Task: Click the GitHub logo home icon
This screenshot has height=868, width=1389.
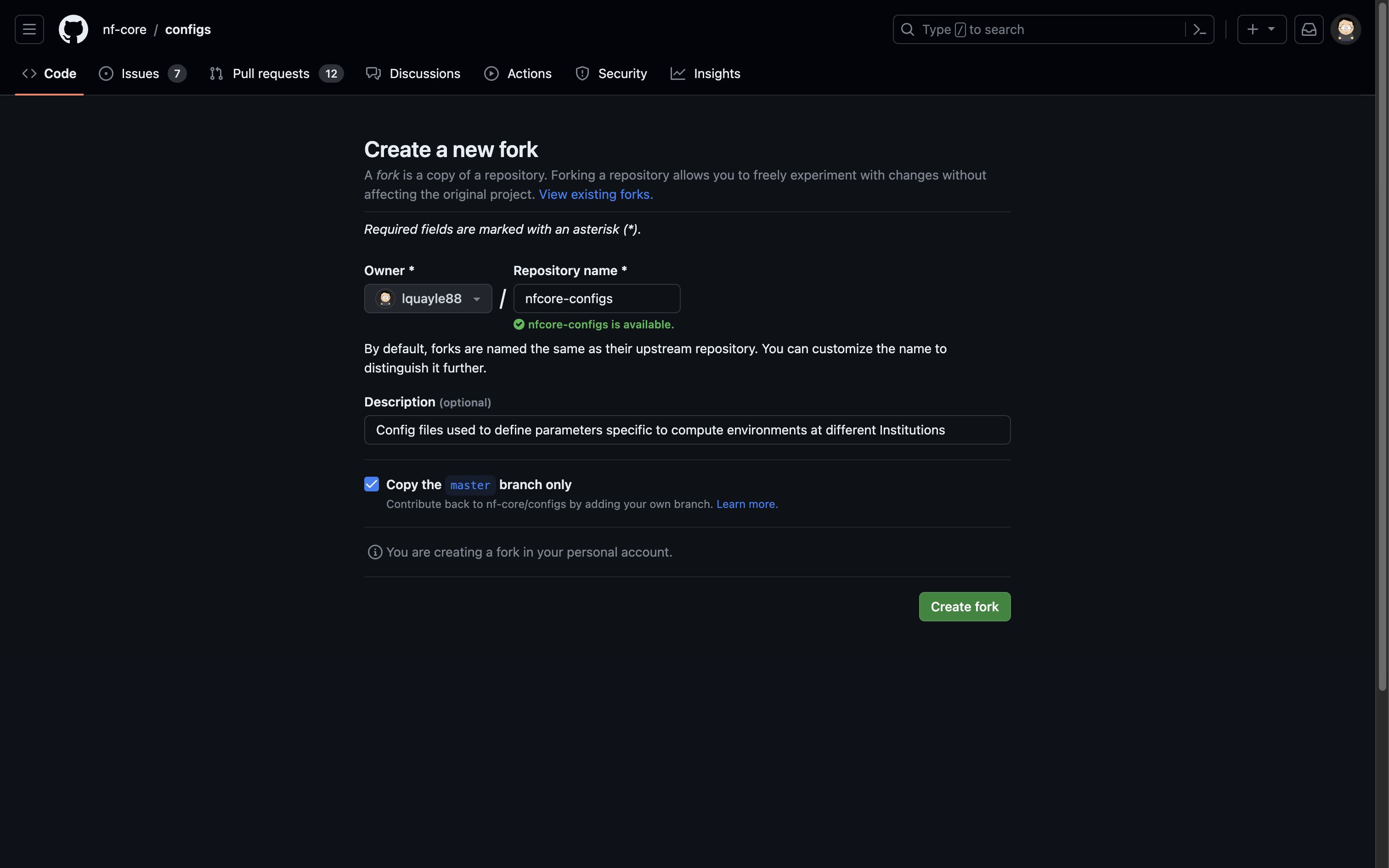Action: point(73,29)
